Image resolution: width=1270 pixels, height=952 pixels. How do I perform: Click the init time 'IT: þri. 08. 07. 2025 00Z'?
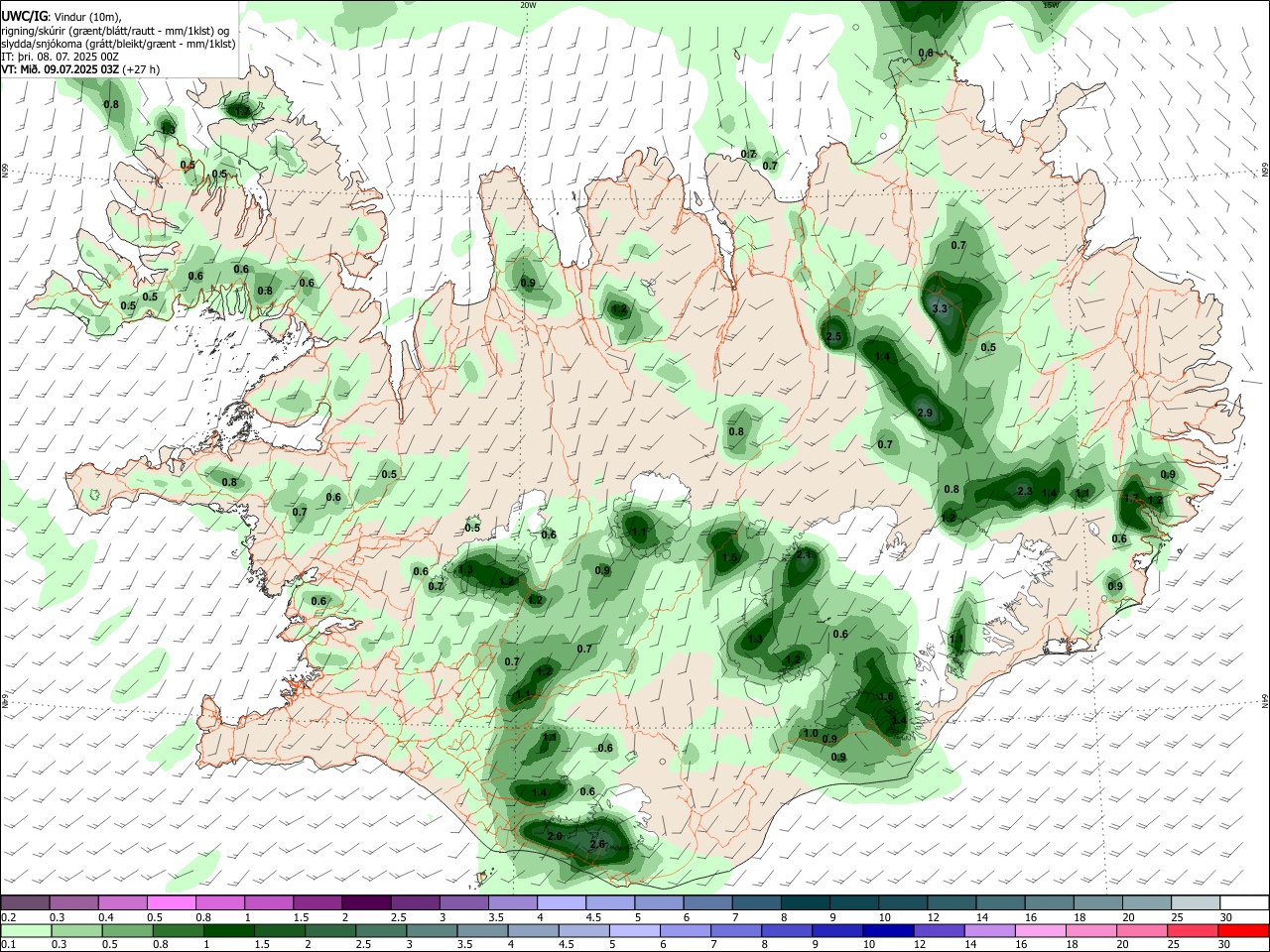(x=60, y=57)
